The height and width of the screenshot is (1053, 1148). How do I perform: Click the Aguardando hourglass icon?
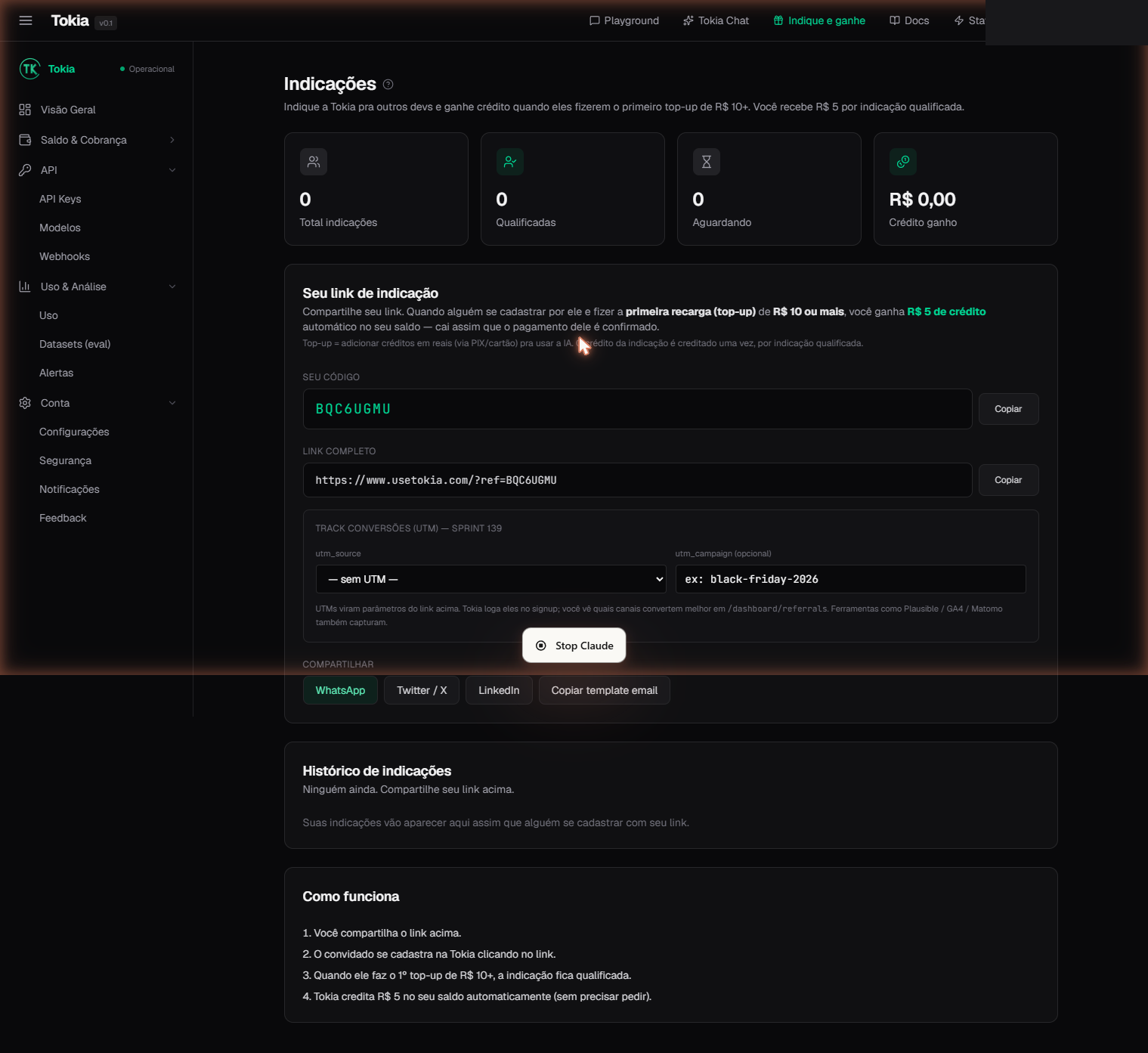(x=707, y=162)
